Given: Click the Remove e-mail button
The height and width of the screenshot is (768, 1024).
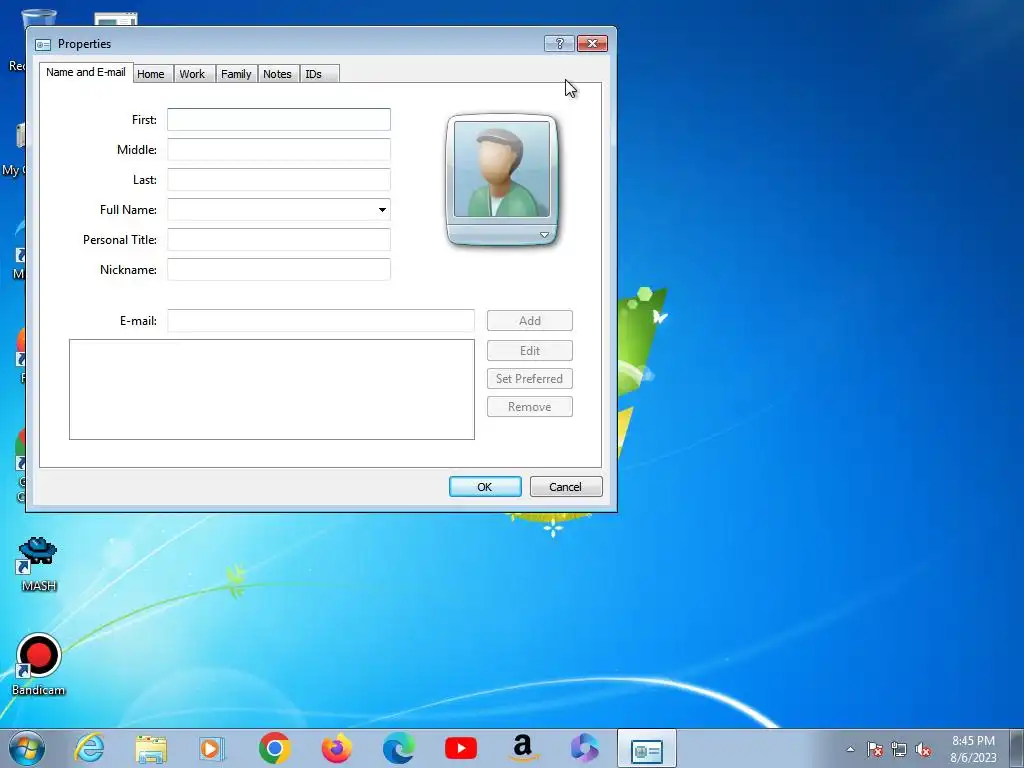Looking at the screenshot, I should point(530,407).
